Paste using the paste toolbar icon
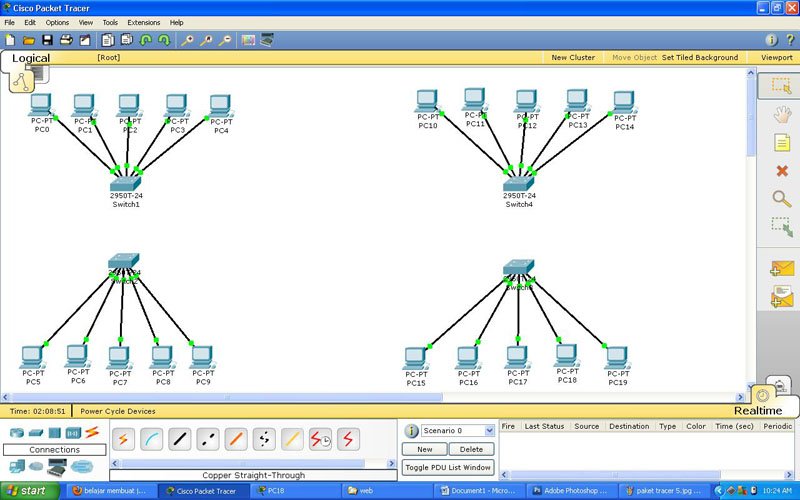800x500 pixels. [x=126, y=40]
